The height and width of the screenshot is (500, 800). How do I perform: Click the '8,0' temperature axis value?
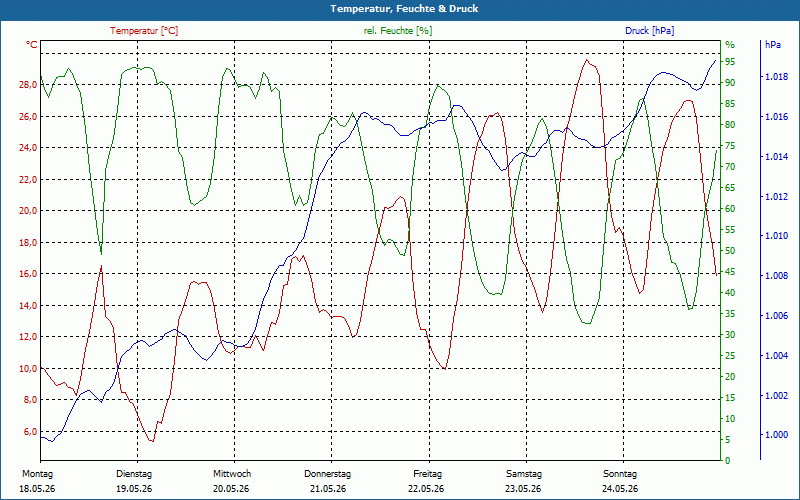point(31,400)
